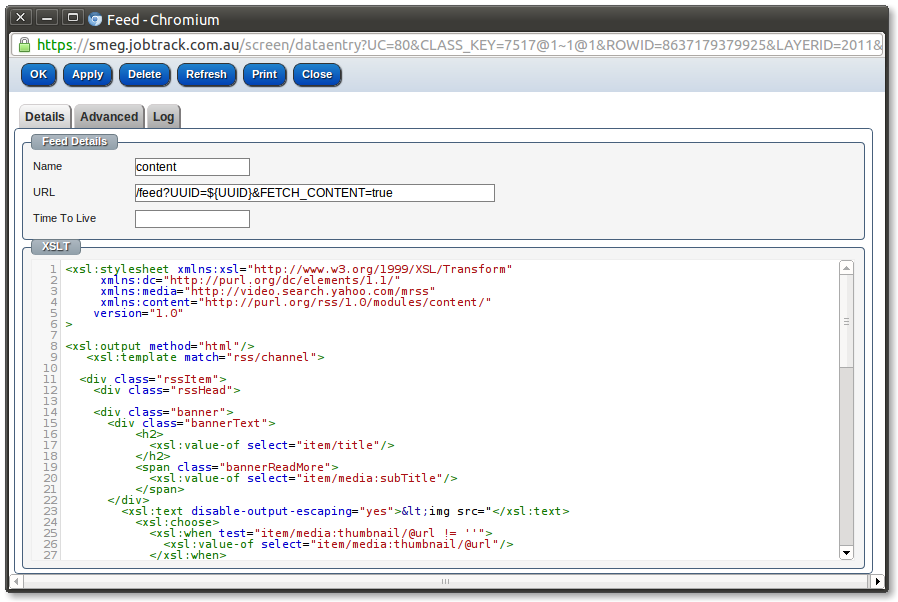Switch to the Advanced tab
This screenshot has width=898, height=602.
click(109, 117)
